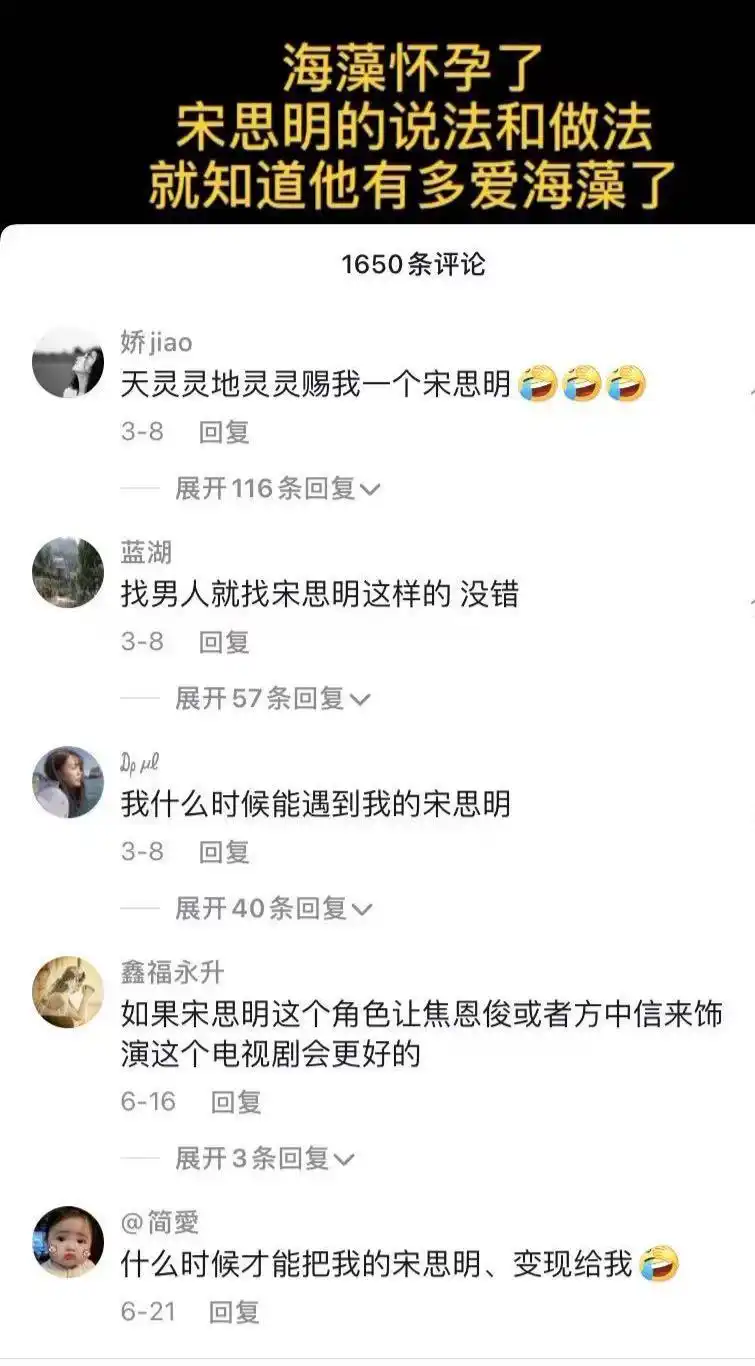
Task: Tap the yellow video caption text
Action: pyautogui.click(x=414, y=128)
